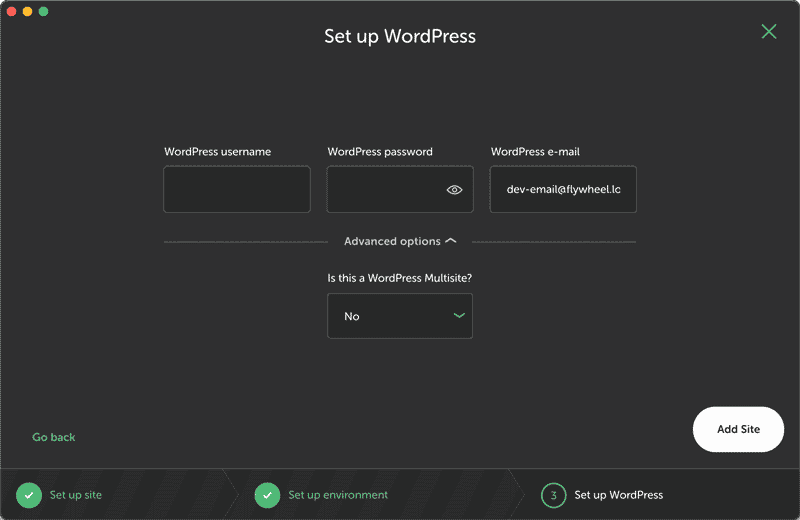800x520 pixels.
Task: Select the Set up WordPress step label
Action: 618,495
